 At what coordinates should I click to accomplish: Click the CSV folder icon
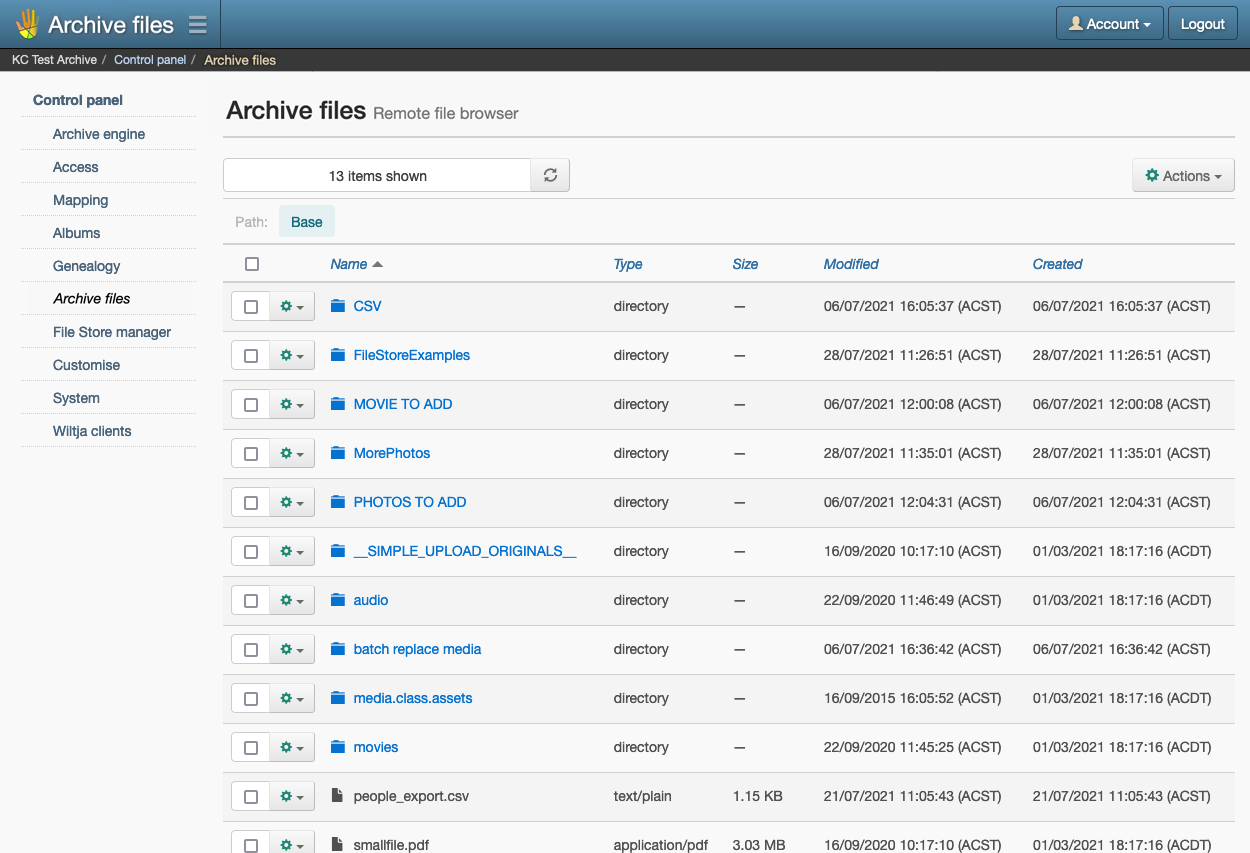pyautogui.click(x=338, y=306)
